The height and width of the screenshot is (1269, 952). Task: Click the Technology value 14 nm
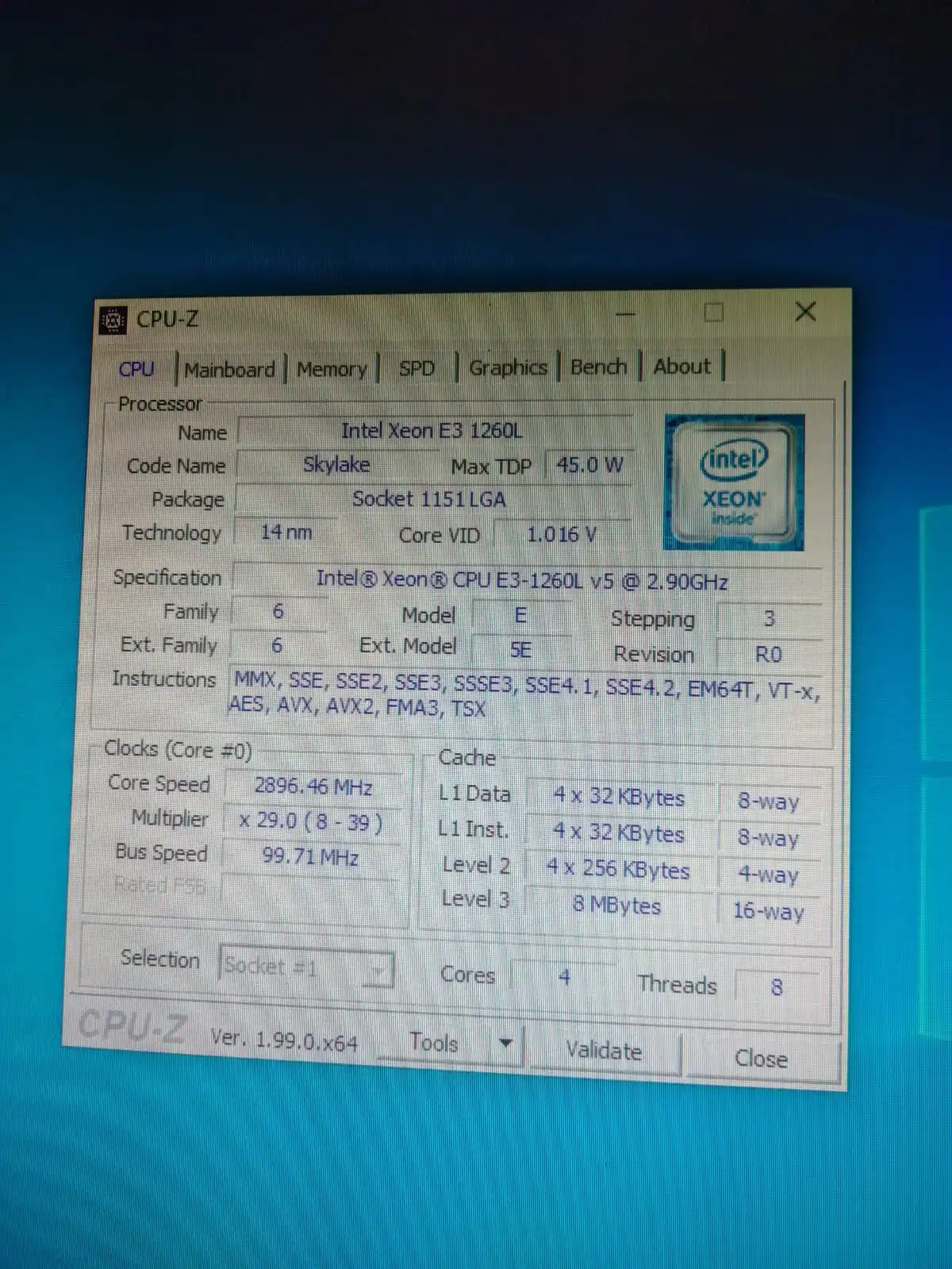[286, 533]
